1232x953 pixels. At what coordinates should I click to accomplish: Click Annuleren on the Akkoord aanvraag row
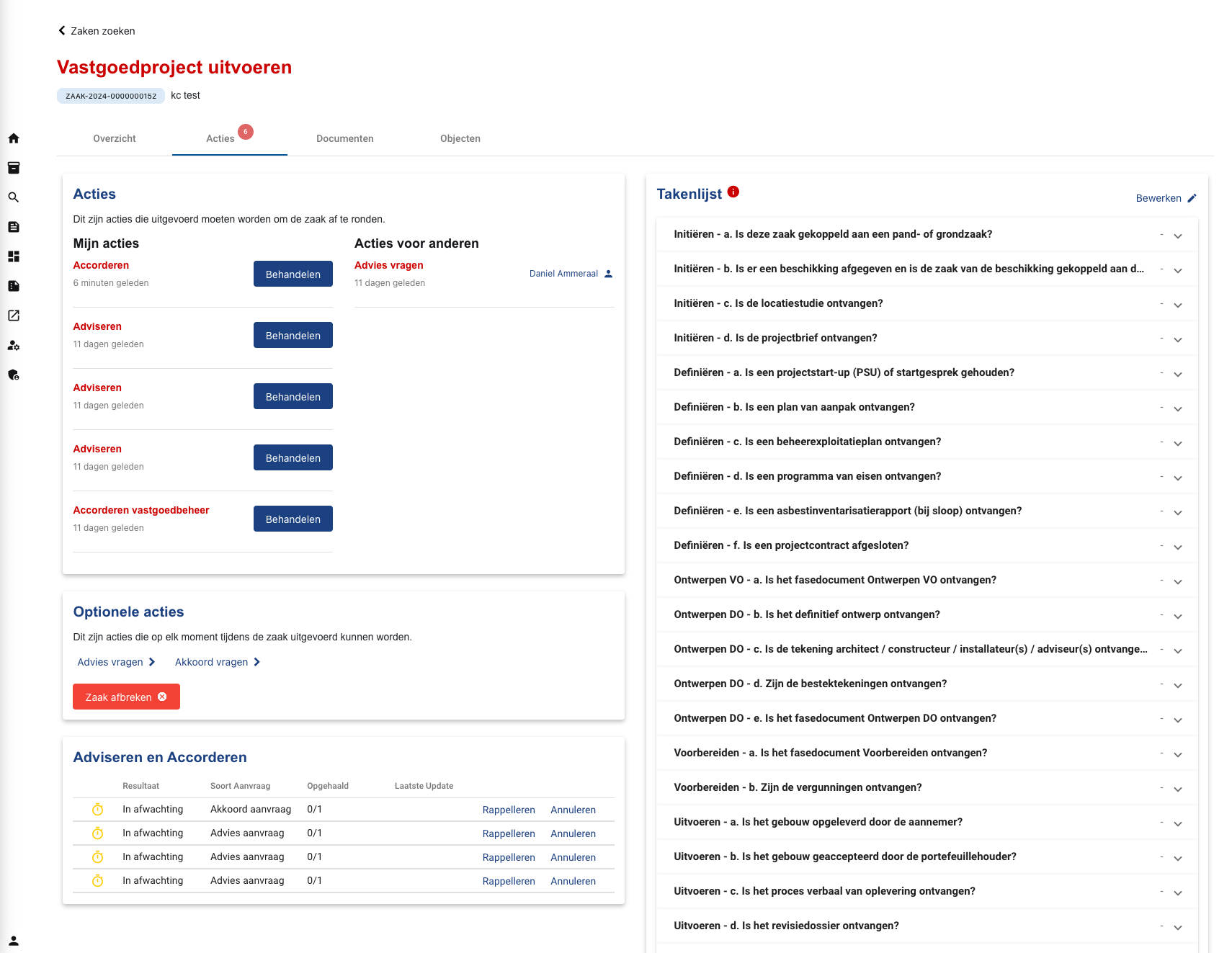click(x=573, y=810)
